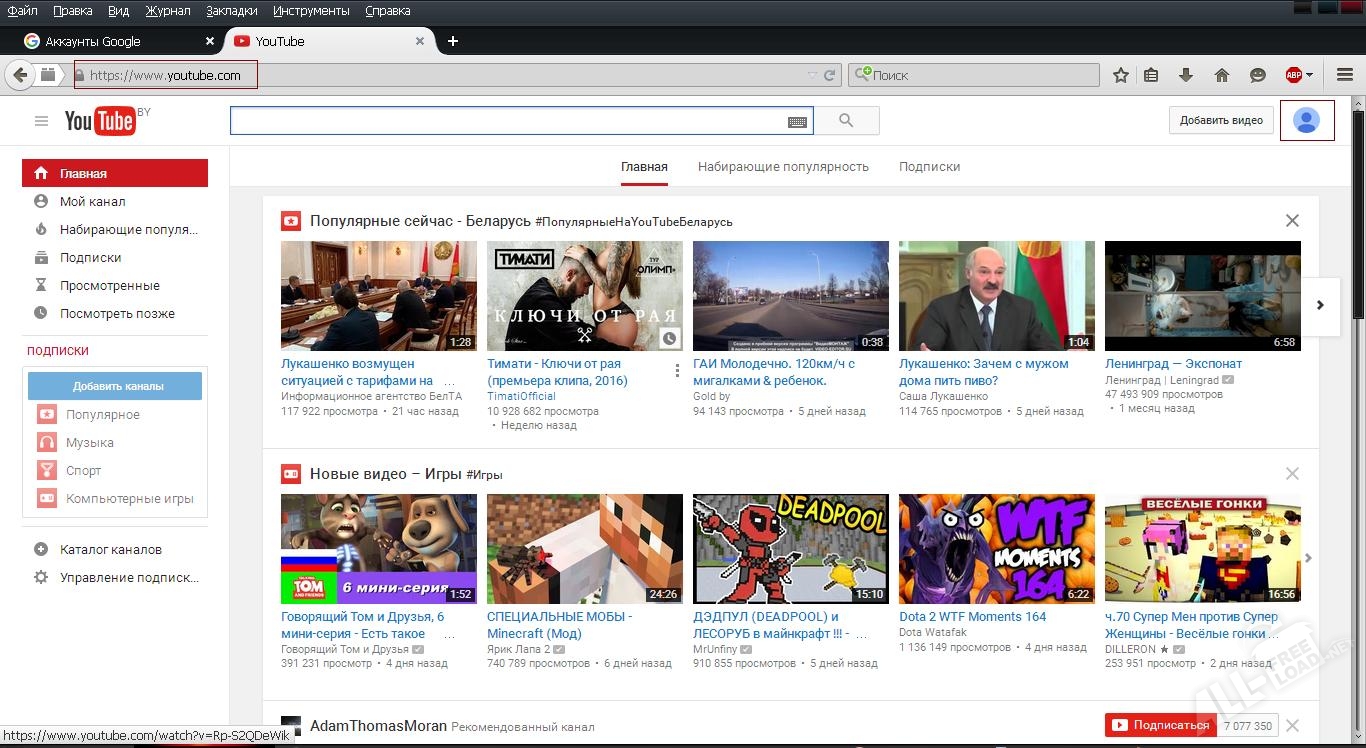1366x748 pixels.
Task: Switch to Набирающие популярность tab
Action: point(783,167)
